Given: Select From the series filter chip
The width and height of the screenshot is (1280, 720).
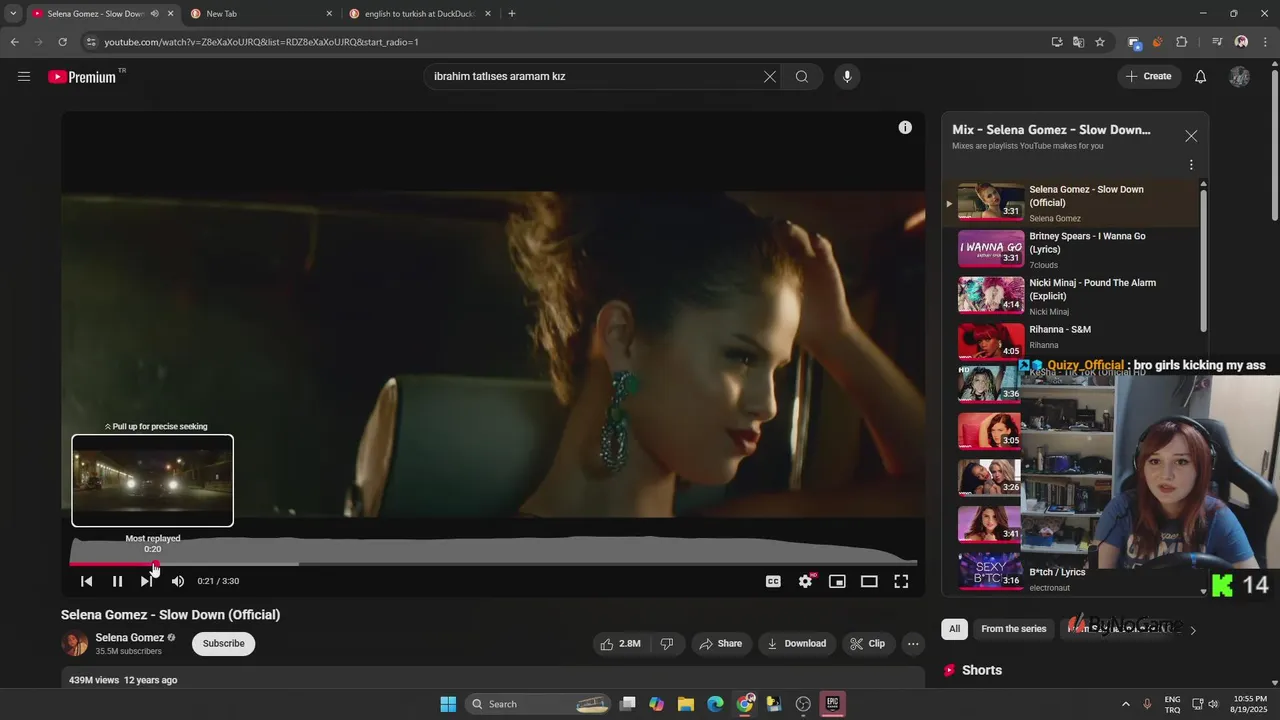Looking at the screenshot, I should click(1013, 629).
